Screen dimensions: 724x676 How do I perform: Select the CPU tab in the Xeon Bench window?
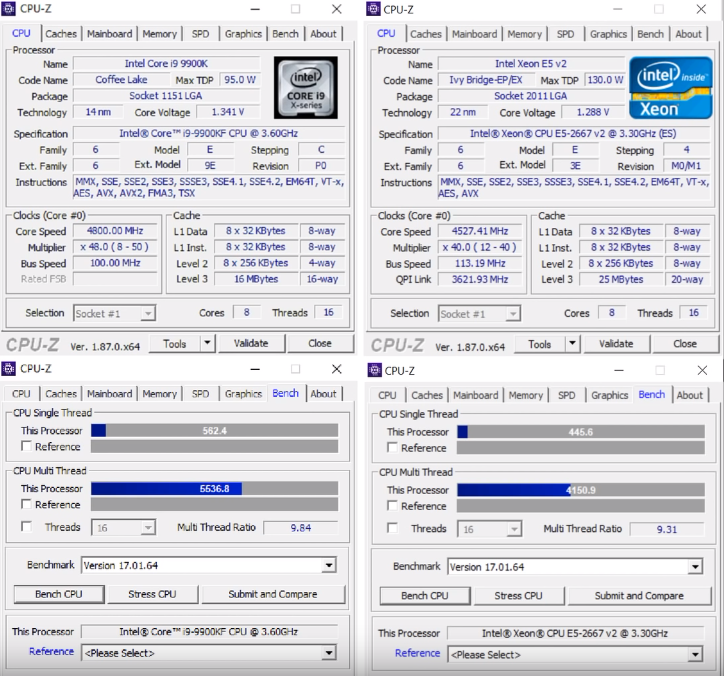pos(387,395)
